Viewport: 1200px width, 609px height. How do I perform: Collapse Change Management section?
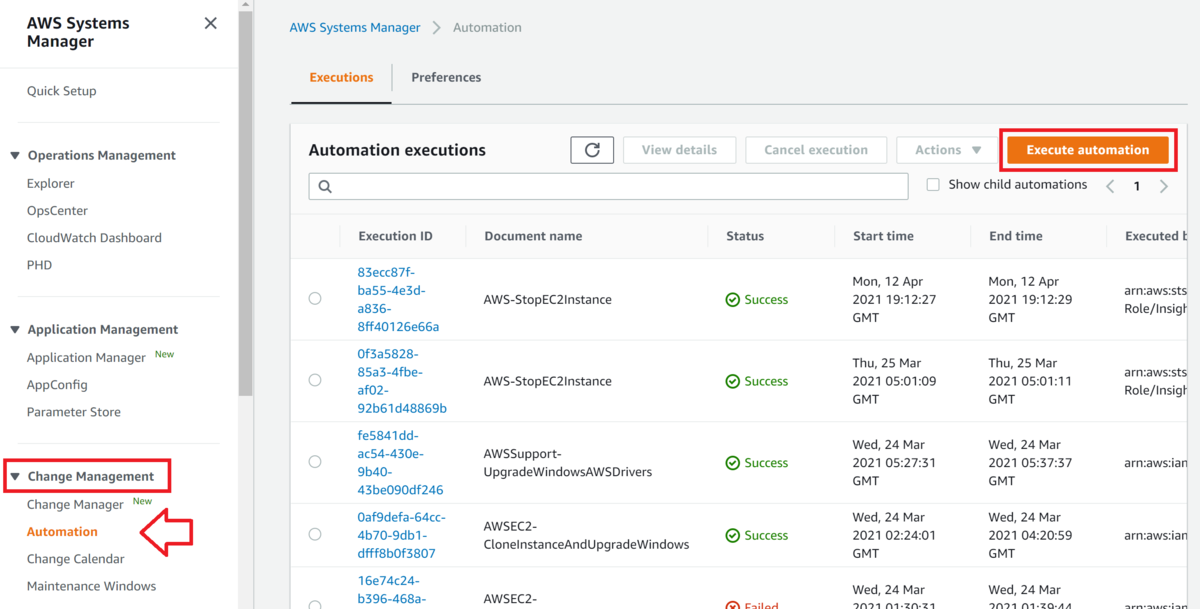click(15, 477)
